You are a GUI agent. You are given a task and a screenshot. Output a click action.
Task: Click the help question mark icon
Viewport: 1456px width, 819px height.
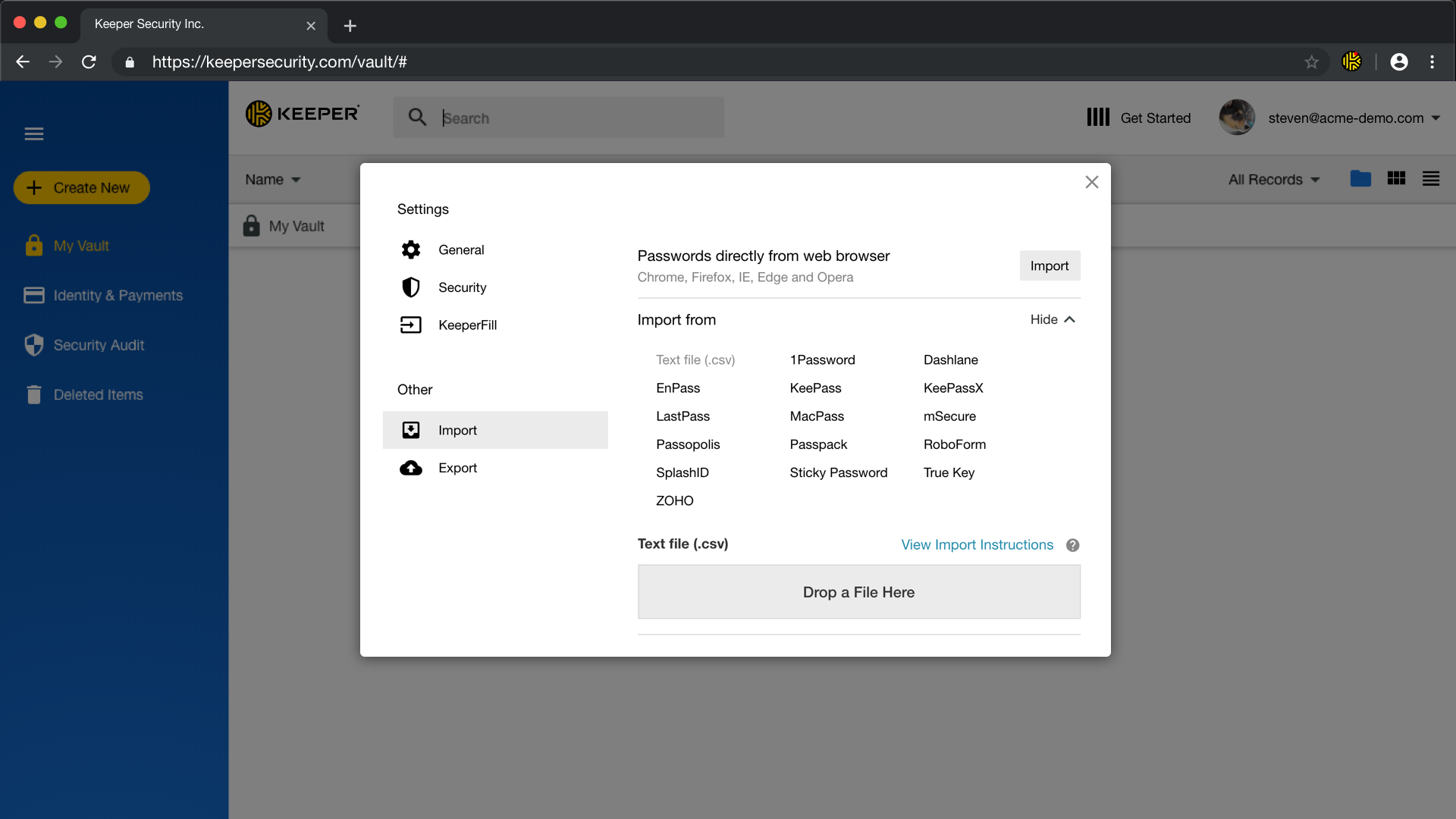(x=1072, y=544)
